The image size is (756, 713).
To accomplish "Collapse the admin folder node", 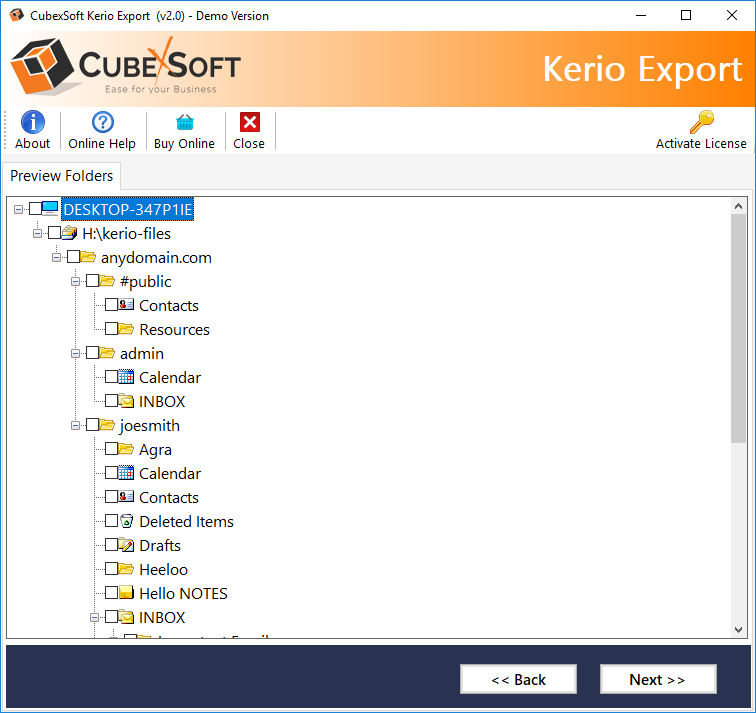I will click(x=76, y=353).
